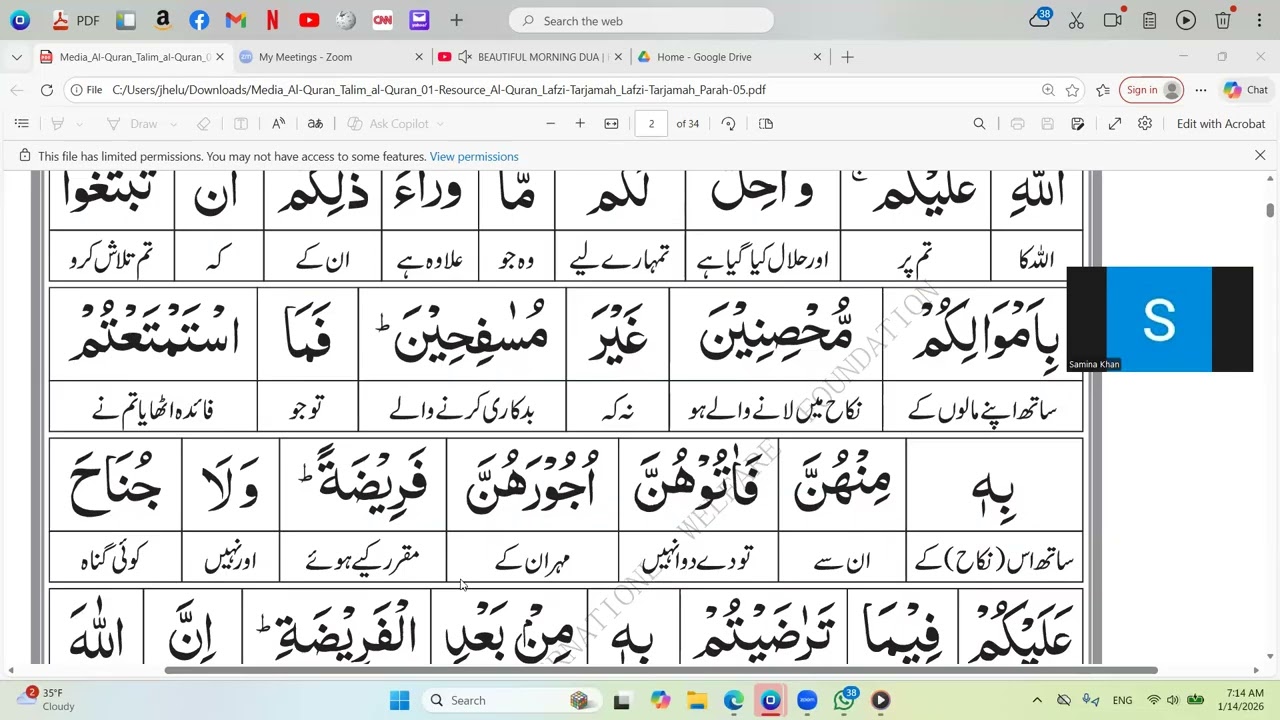Open the video recorder icon

click(1113, 20)
